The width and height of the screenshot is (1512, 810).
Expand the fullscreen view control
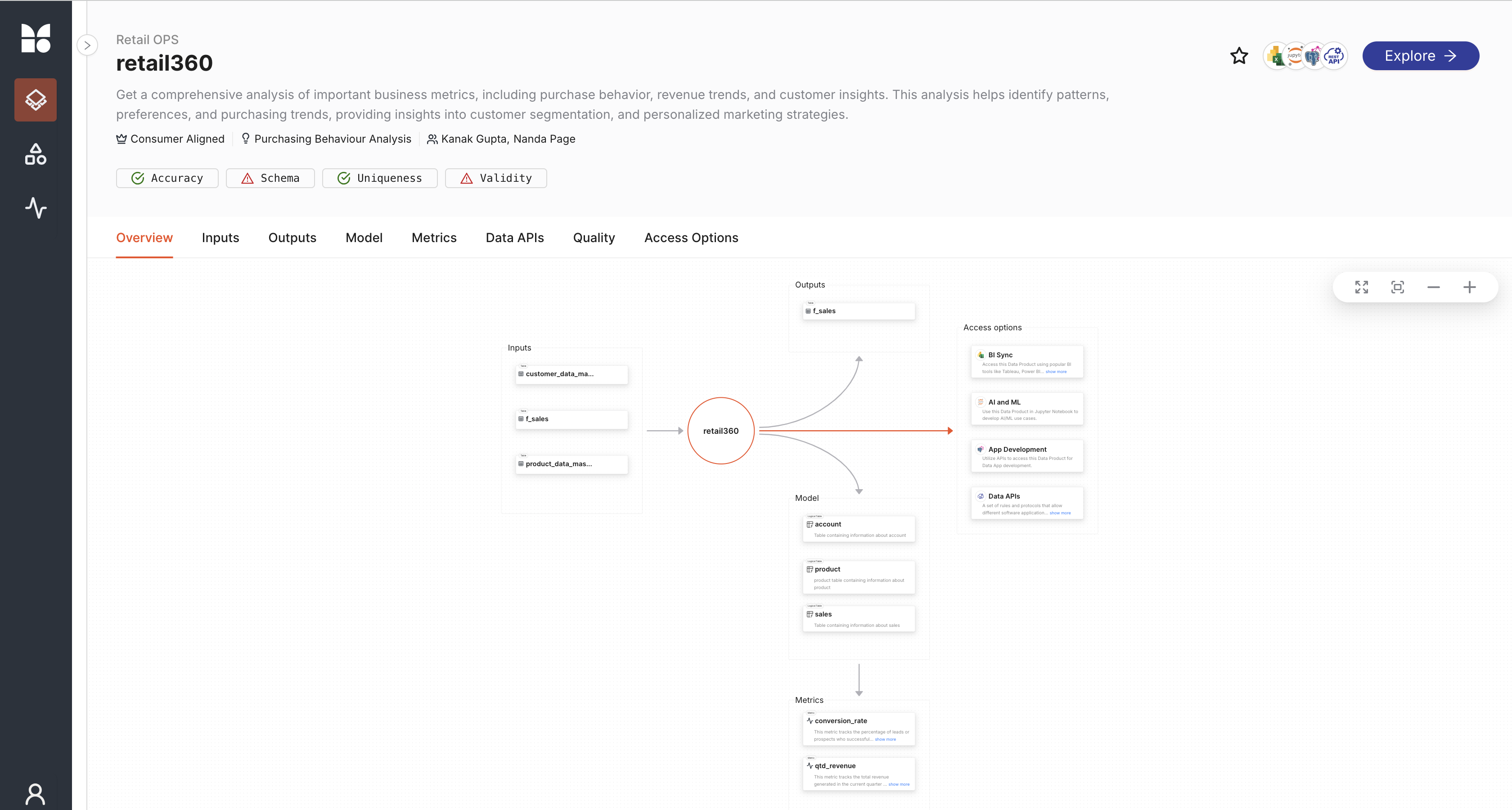coord(1362,288)
